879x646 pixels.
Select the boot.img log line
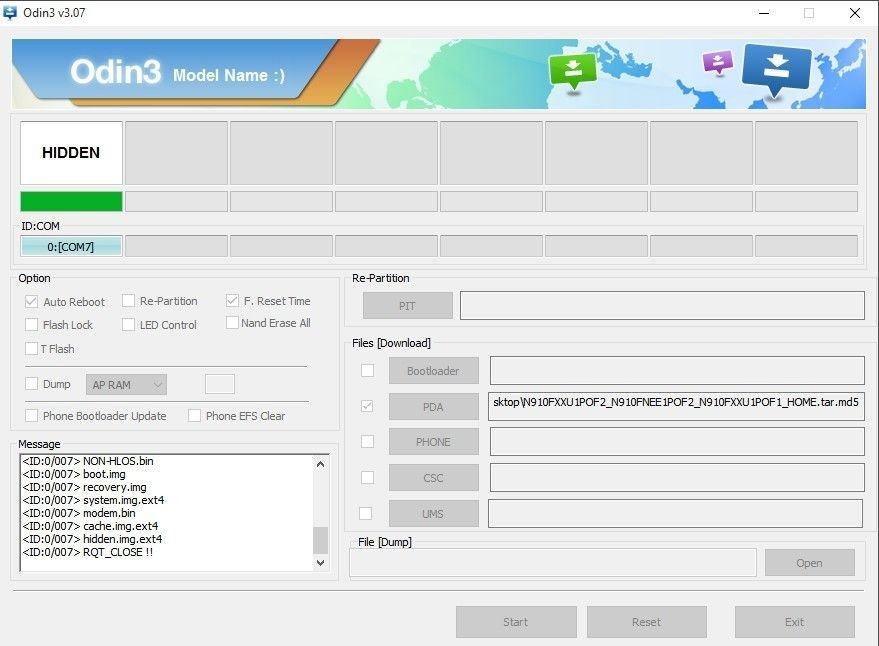pyautogui.click(x=74, y=474)
